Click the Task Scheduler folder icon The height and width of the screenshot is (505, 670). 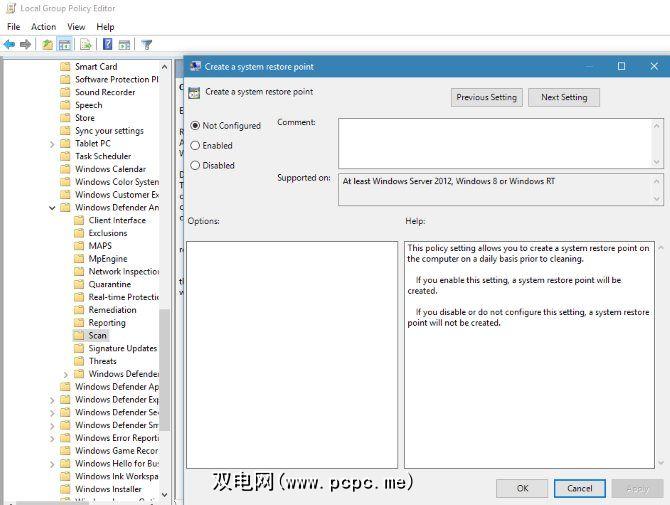pos(65,156)
